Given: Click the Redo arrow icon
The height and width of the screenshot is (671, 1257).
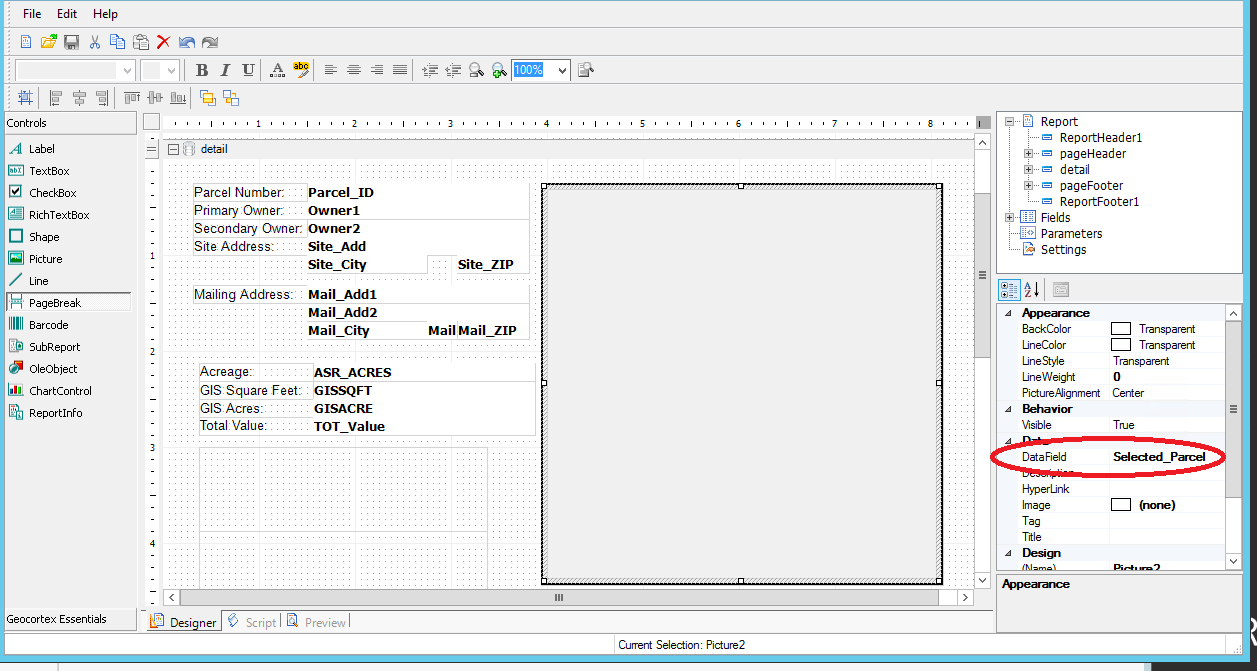Looking at the screenshot, I should tap(210, 42).
